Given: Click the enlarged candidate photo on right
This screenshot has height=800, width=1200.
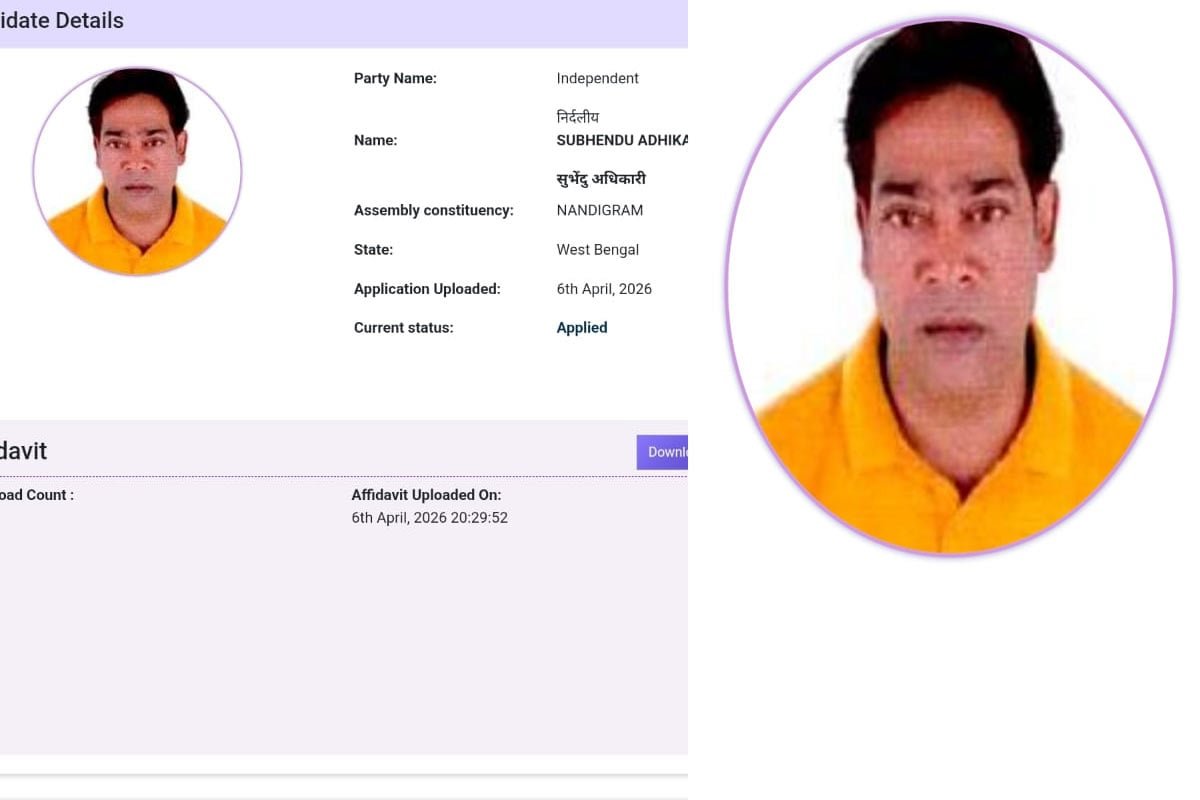Looking at the screenshot, I should pos(950,287).
